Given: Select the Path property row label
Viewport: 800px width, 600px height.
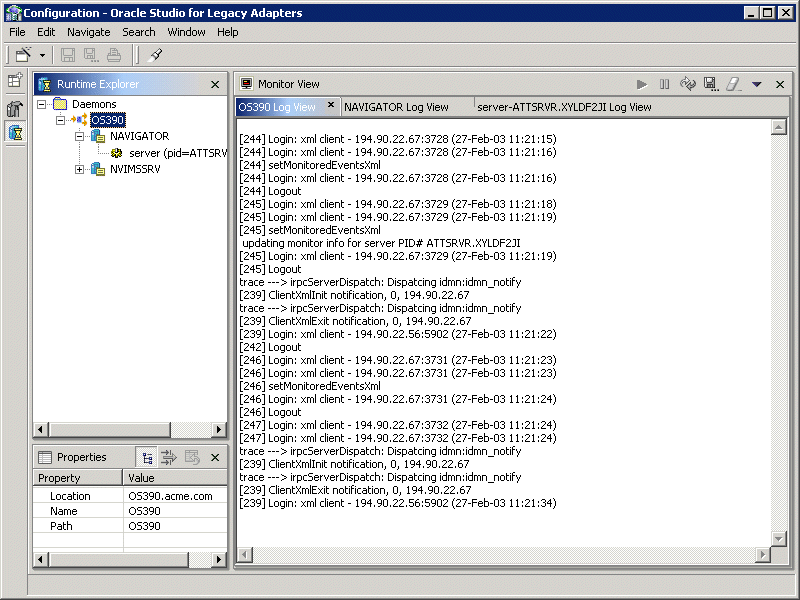Looking at the screenshot, I should tap(61, 526).
